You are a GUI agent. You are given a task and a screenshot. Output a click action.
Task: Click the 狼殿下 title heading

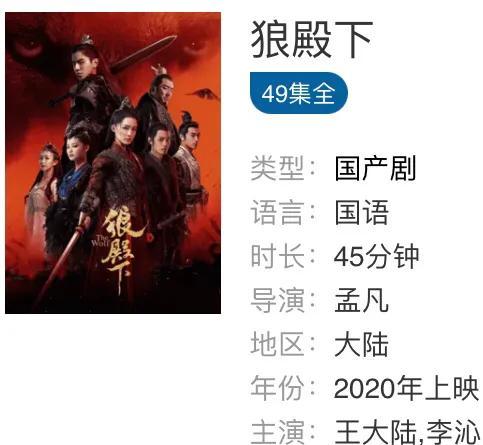(312, 39)
